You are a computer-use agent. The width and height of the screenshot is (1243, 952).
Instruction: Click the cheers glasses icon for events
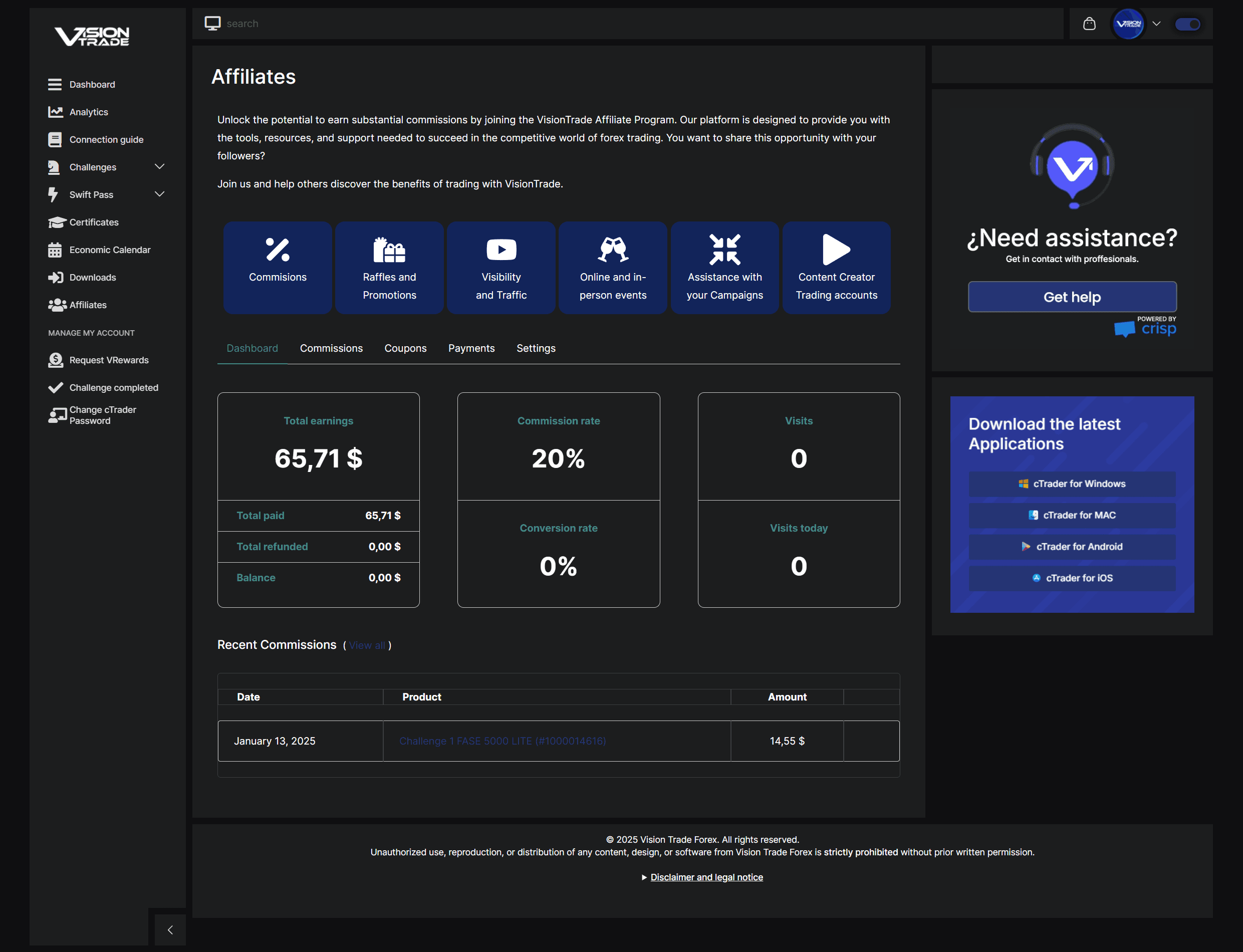[613, 250]
